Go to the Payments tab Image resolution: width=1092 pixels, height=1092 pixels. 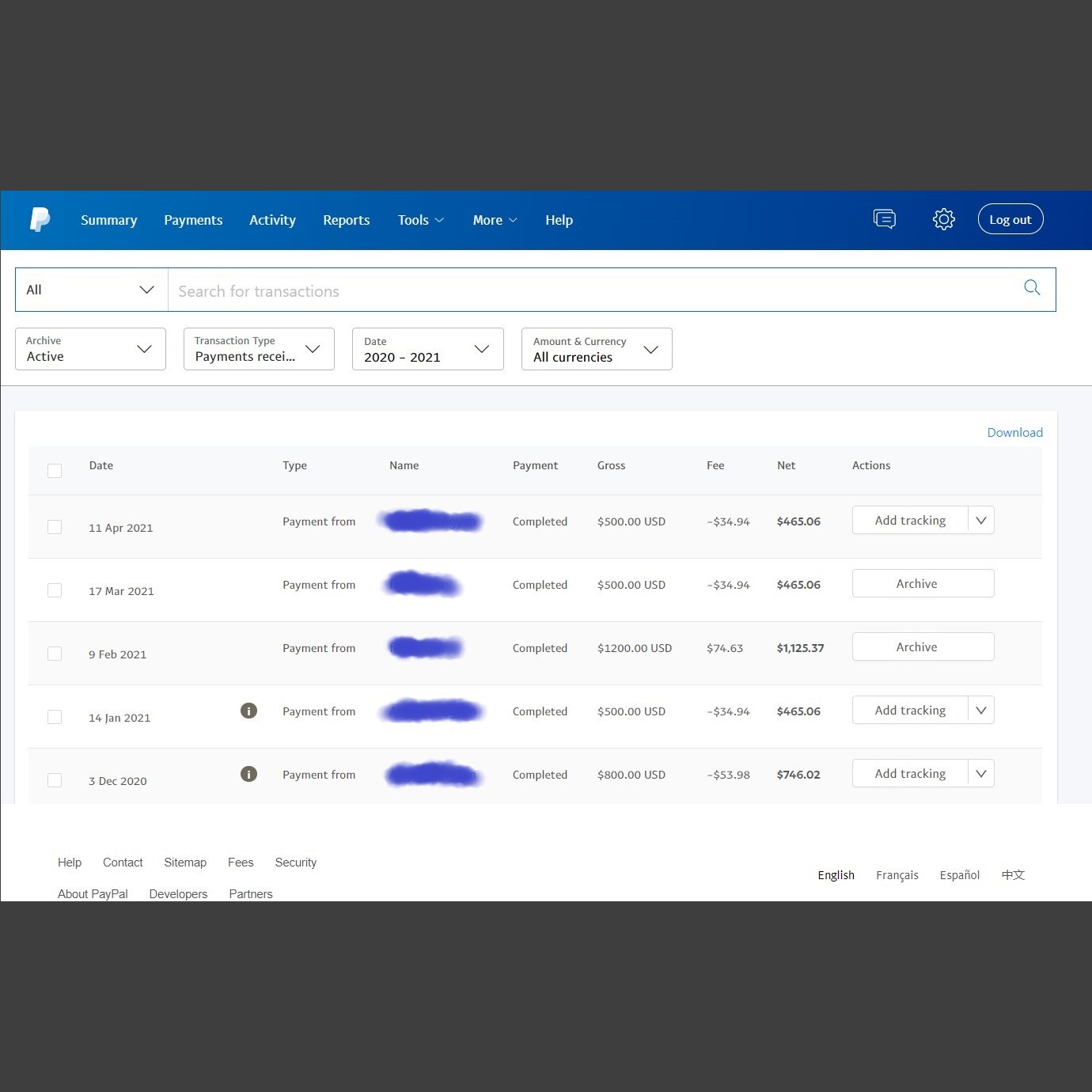point(193,220)
